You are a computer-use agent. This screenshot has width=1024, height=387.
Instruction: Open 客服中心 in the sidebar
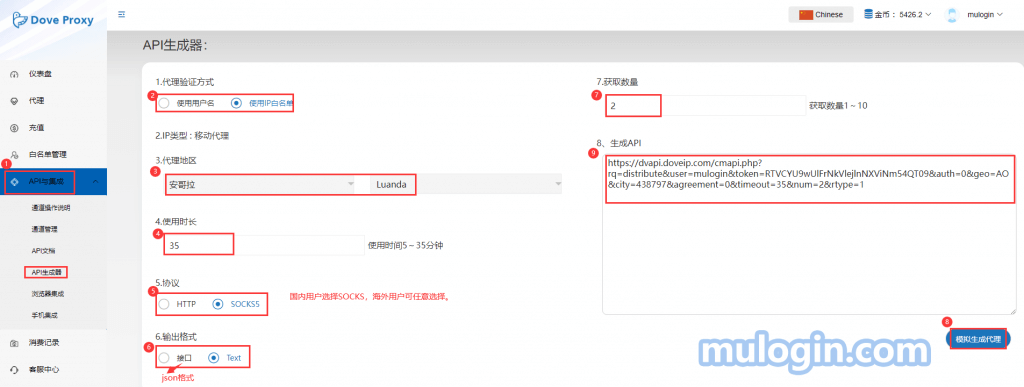click(x=44, y=369)
